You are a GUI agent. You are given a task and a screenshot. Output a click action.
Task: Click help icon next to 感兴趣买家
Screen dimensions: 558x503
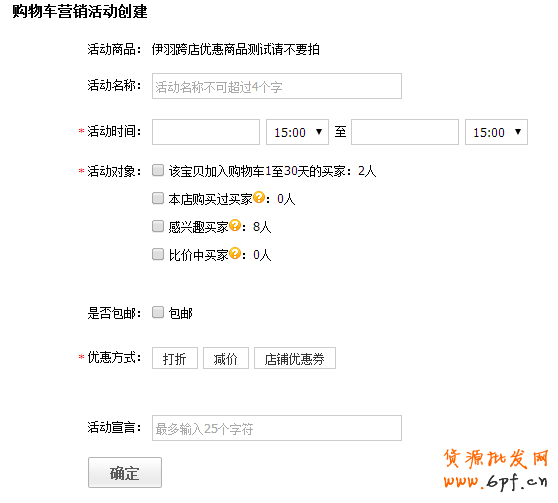pos(235,225)
